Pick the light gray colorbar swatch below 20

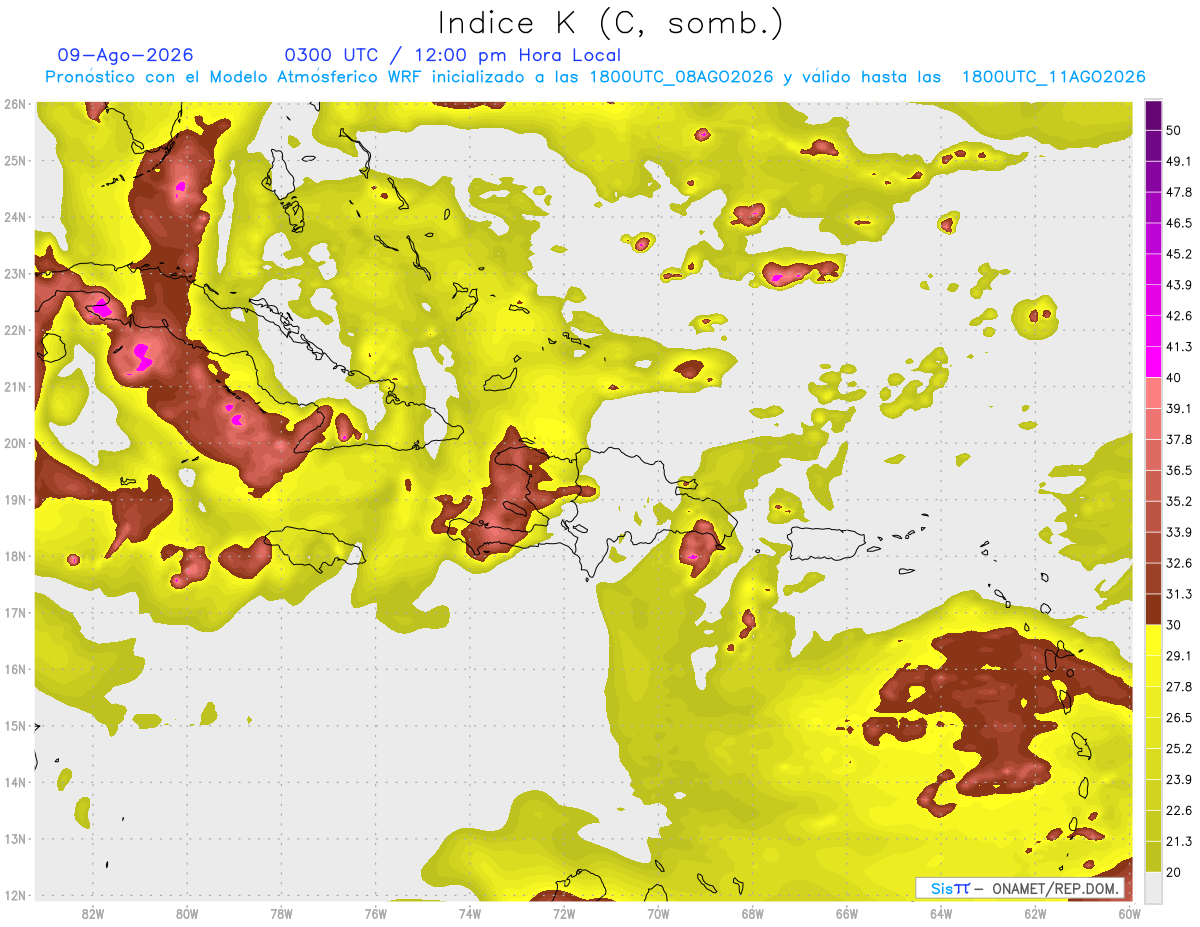[x=1153, y=887]
